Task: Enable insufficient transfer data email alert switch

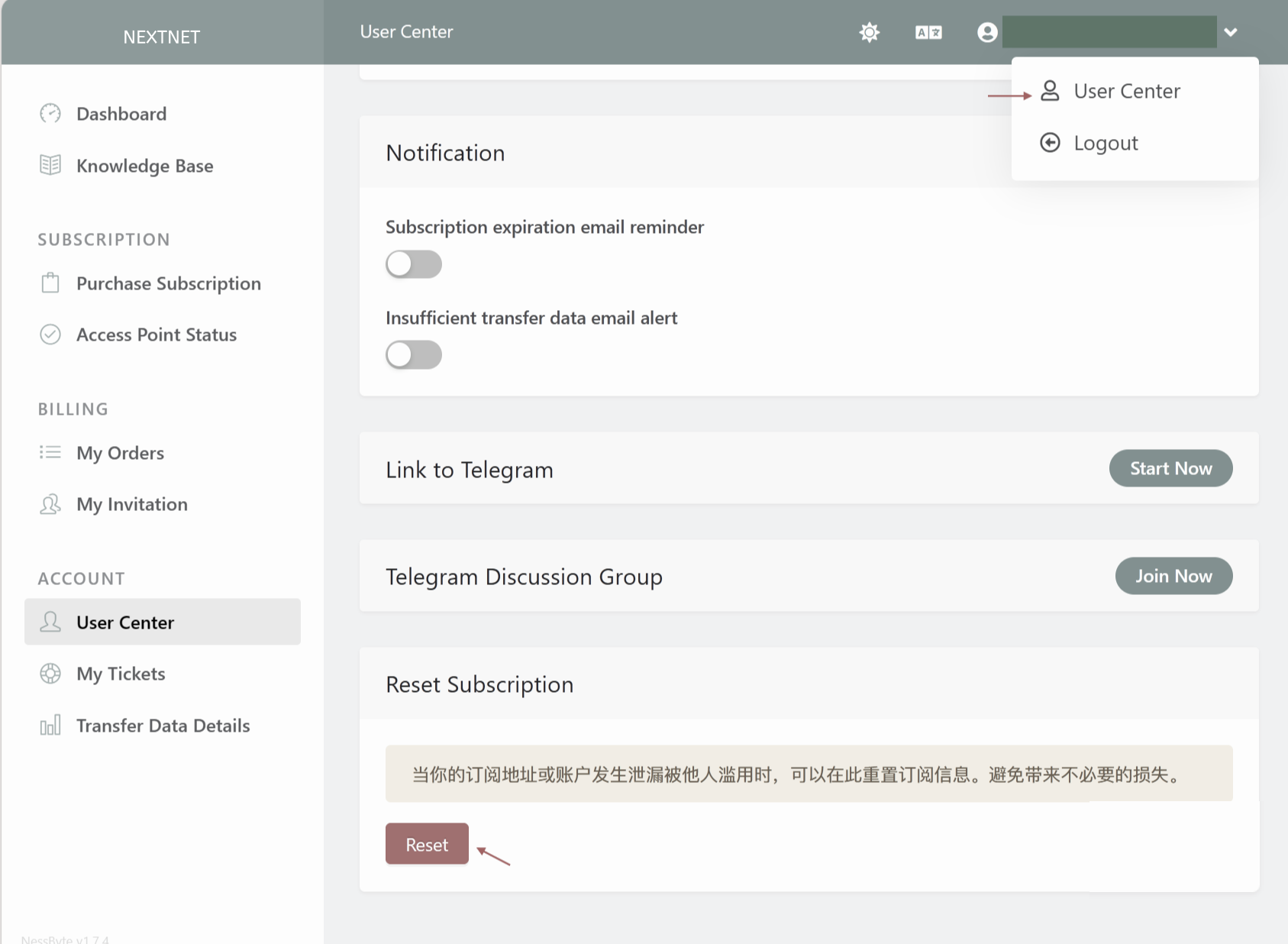Action: click(414, 354)
